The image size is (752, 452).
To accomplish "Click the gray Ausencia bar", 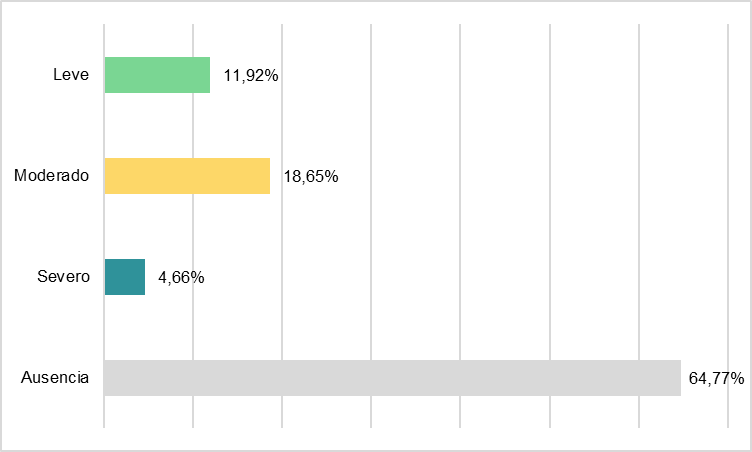I will [392, 378].
